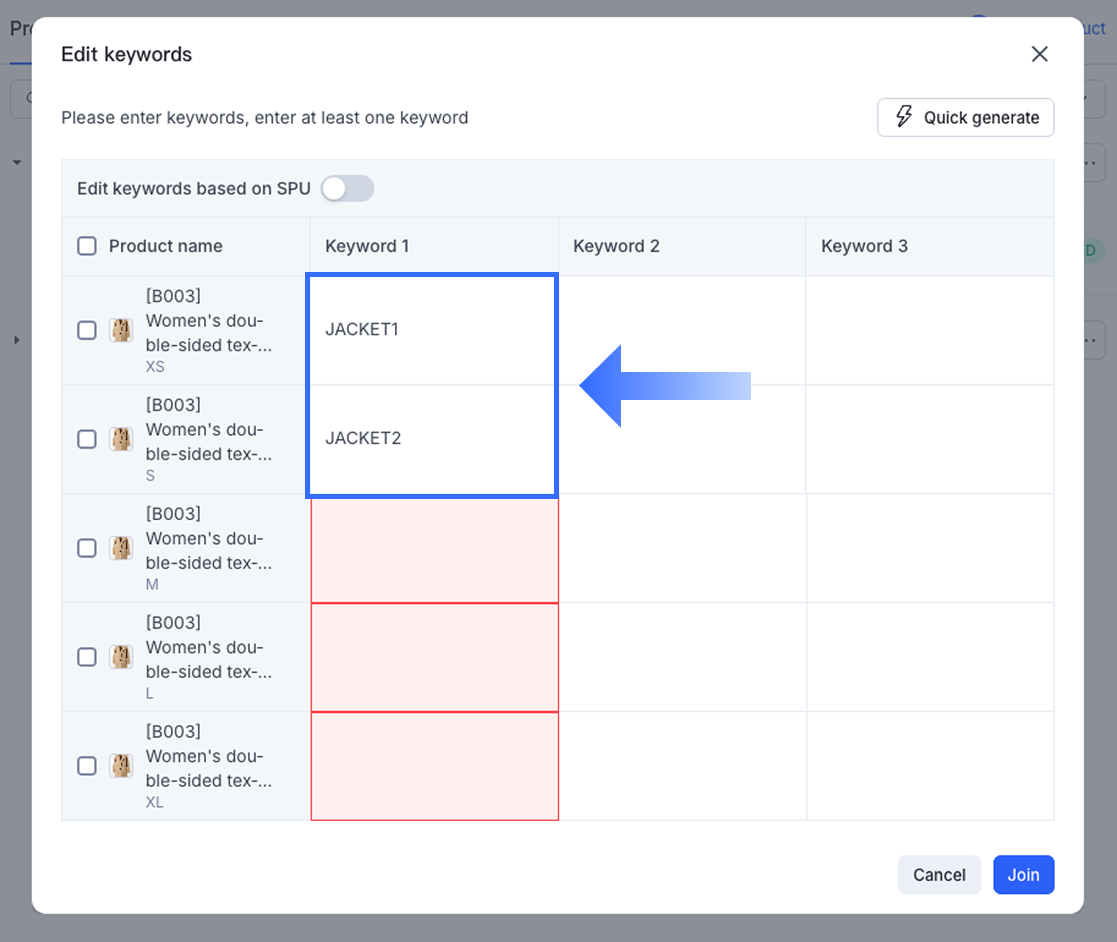1117x942 pixels.
Task: Click empty Keyword 1 cell for size M
Action: click(x=434, y=548)
